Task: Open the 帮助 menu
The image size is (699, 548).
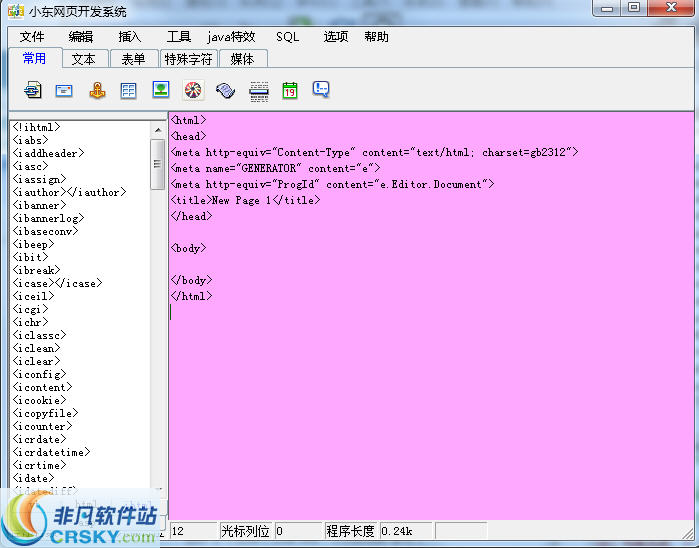Action: pos(376,37)
